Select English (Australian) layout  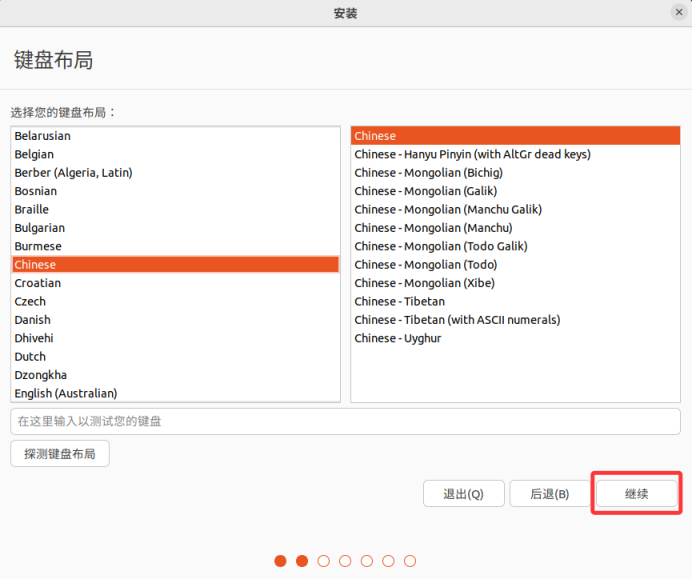click(x=175, y=393)
